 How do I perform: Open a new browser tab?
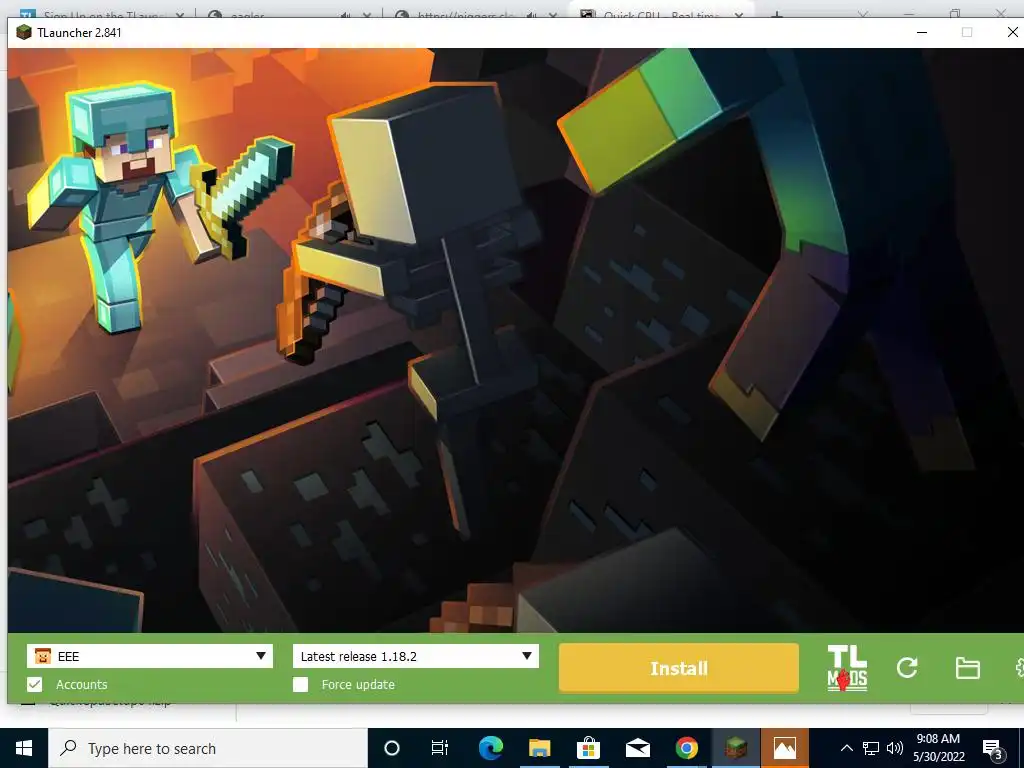(x=776, y=14)
